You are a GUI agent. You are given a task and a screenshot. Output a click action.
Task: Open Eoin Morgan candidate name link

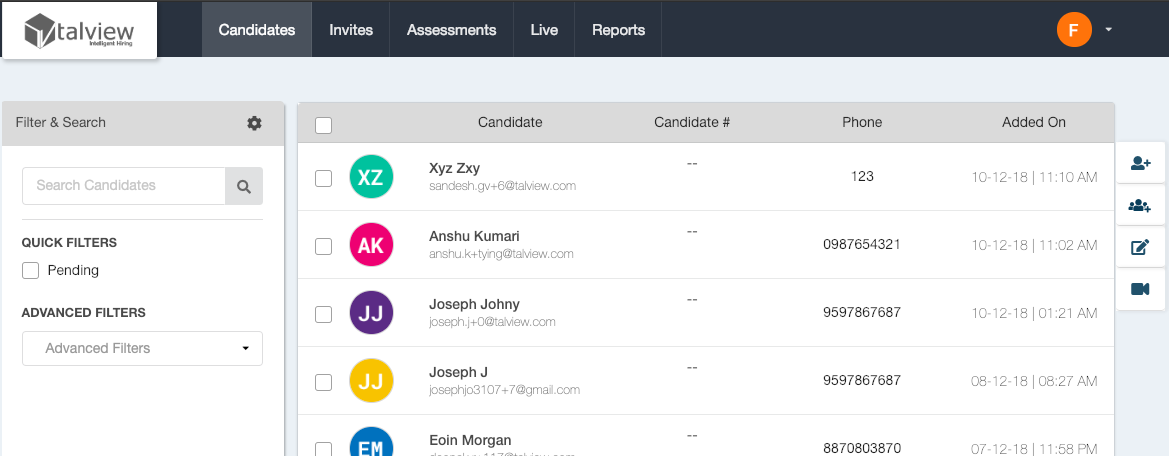coord(470,440)
